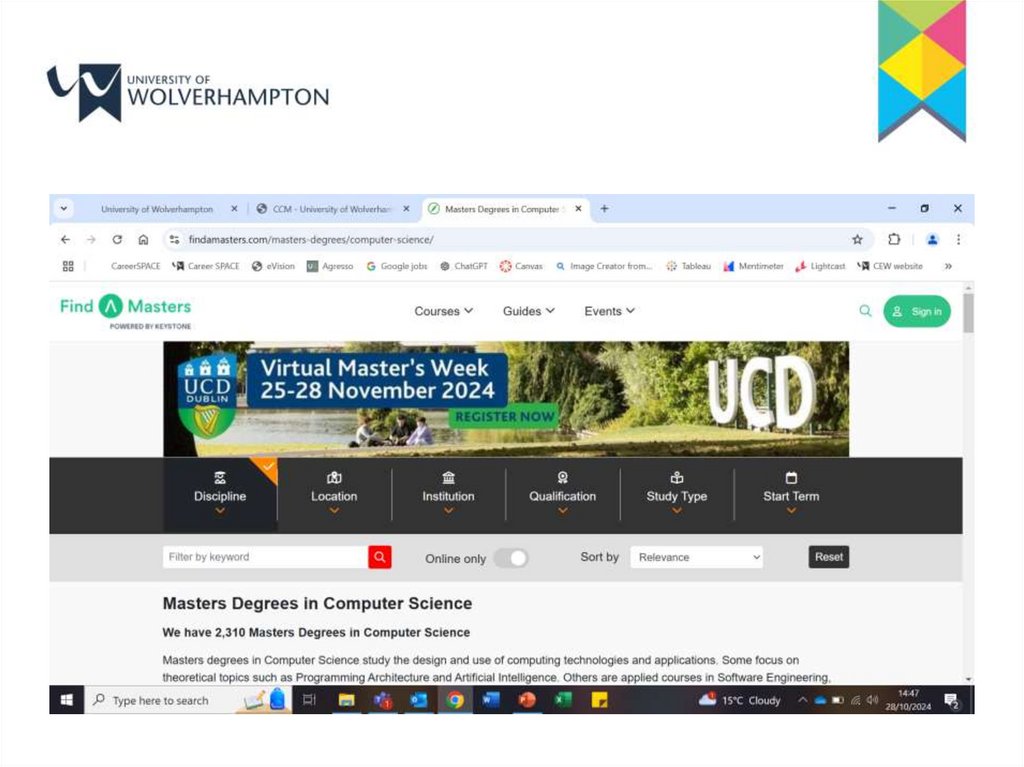Bookmark this page with the star icon
Screen dimensions: 1024x767
[x=857, y=240]
